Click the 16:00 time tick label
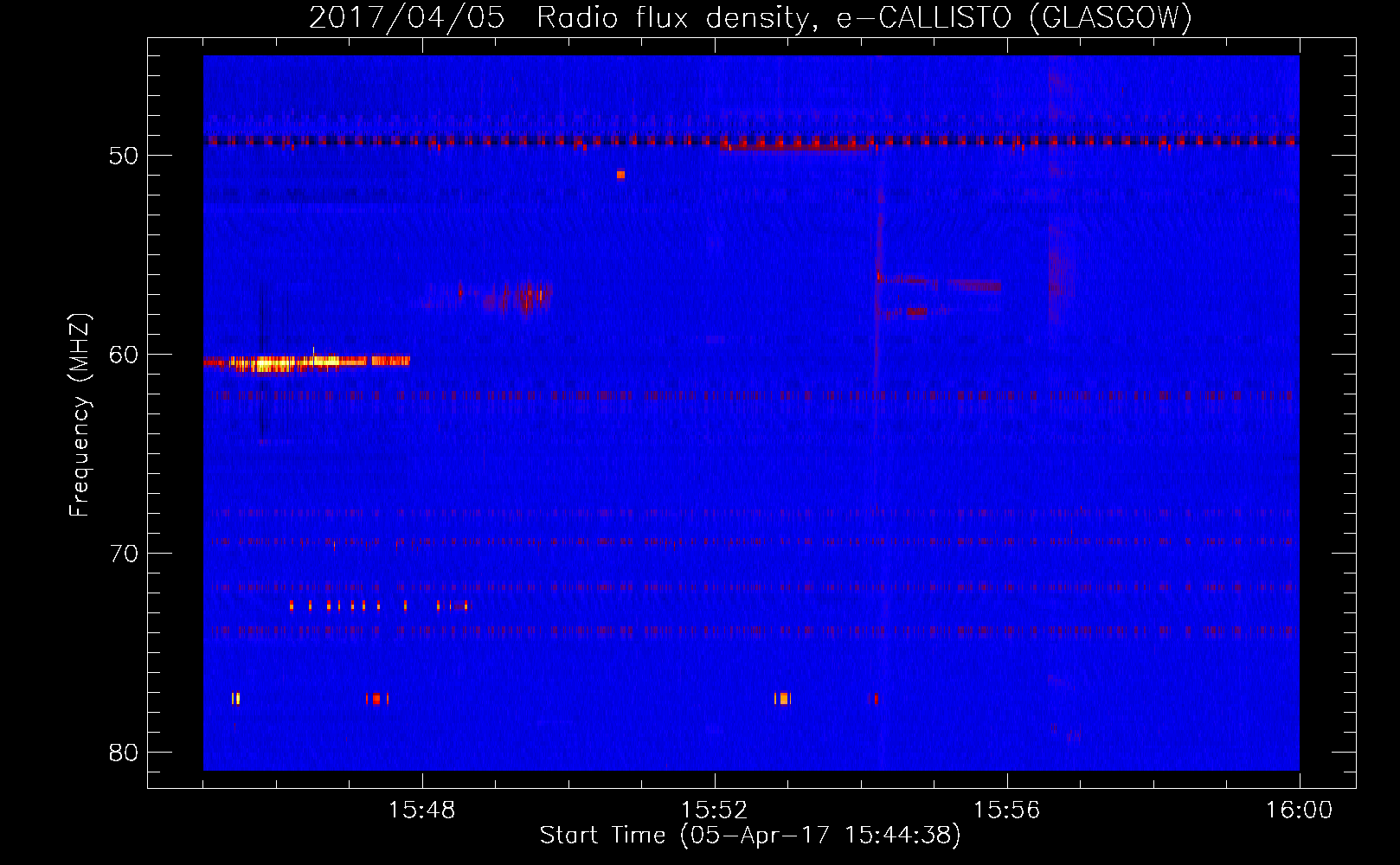 1299,811
